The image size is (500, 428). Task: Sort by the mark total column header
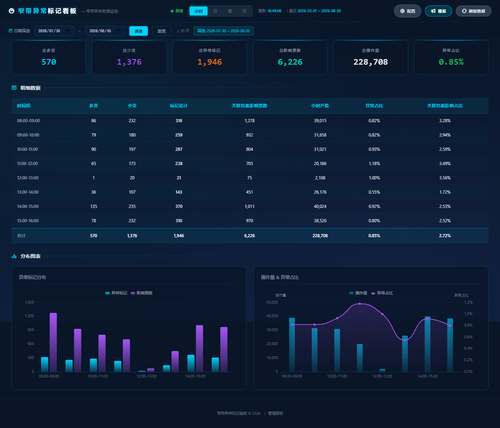(x=179, y=106)
